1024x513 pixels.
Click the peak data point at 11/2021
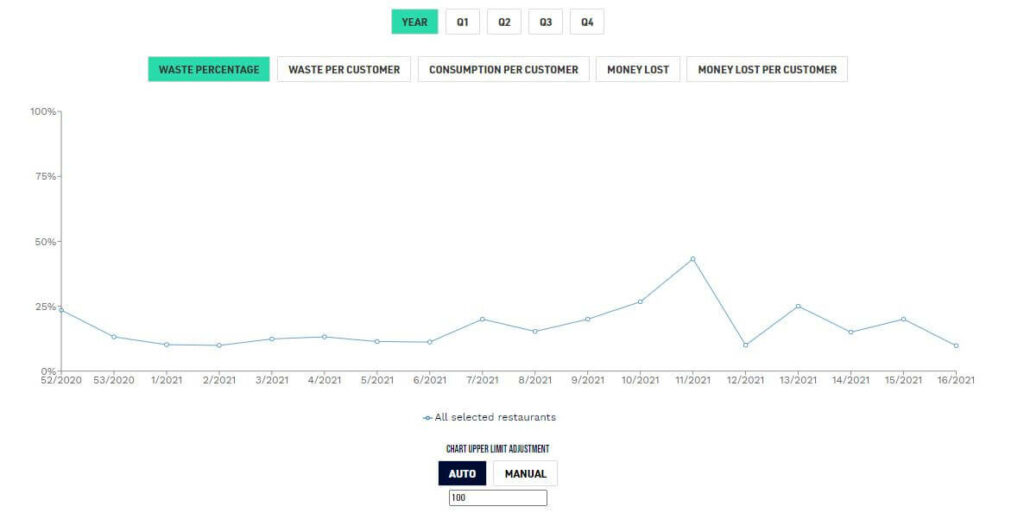[692, 259]
